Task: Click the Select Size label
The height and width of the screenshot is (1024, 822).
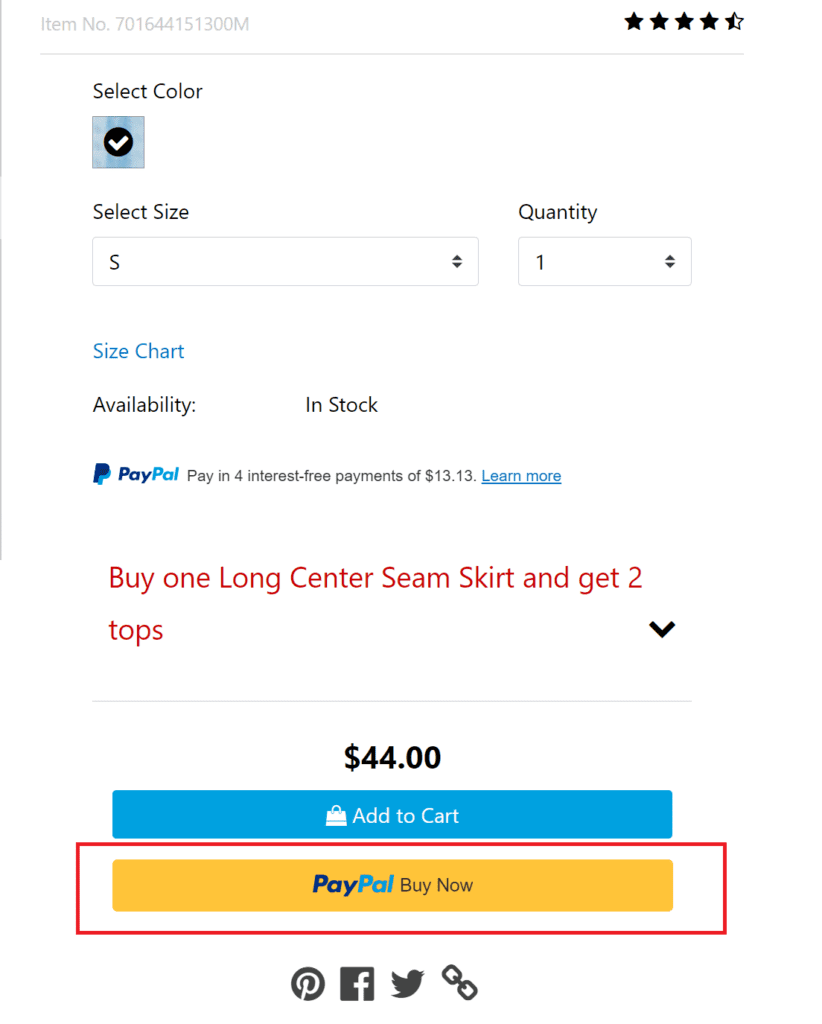Action: click(x=141, y=212)
